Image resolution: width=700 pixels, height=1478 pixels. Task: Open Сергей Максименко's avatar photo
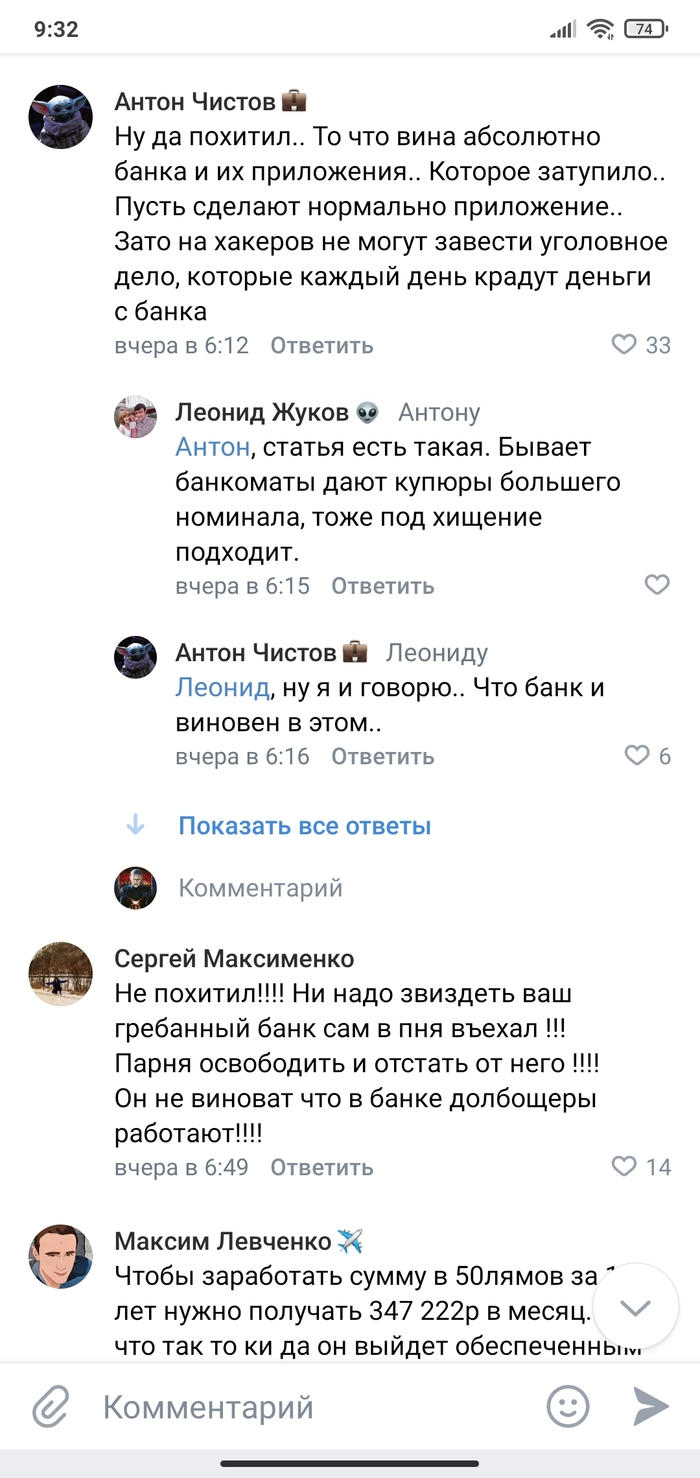[x=61, y=973]
